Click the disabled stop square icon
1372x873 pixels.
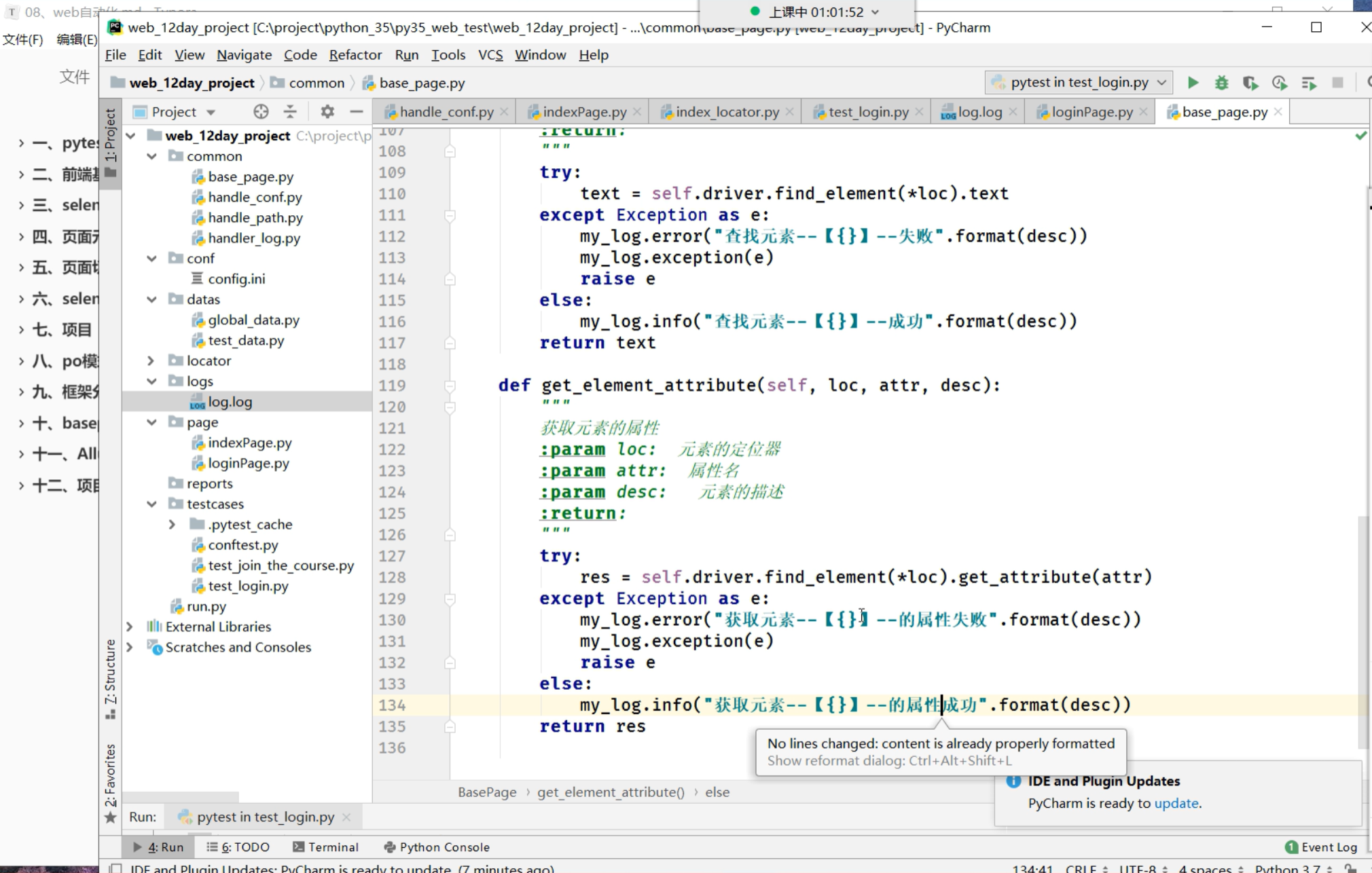pos(1337,83)
